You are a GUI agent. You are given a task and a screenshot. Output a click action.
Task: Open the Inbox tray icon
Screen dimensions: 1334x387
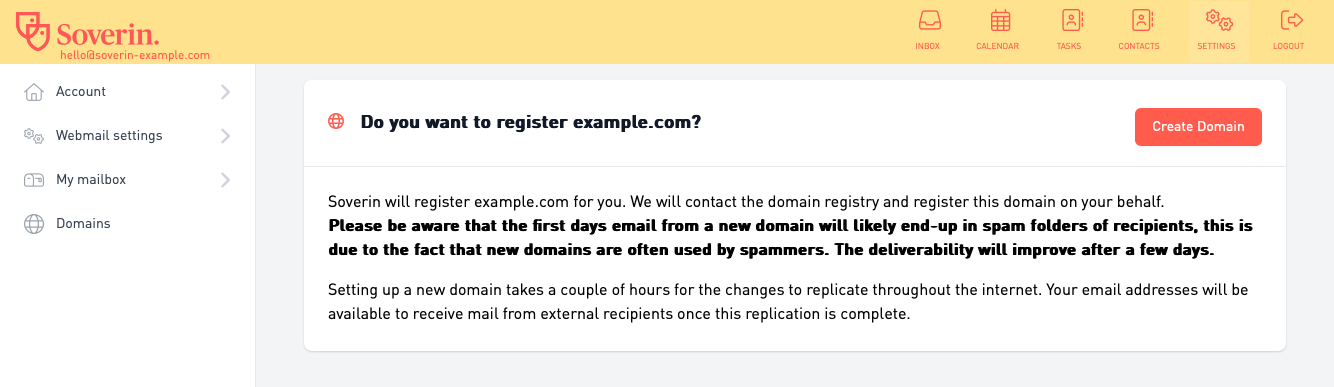click(x=928, y=20)
